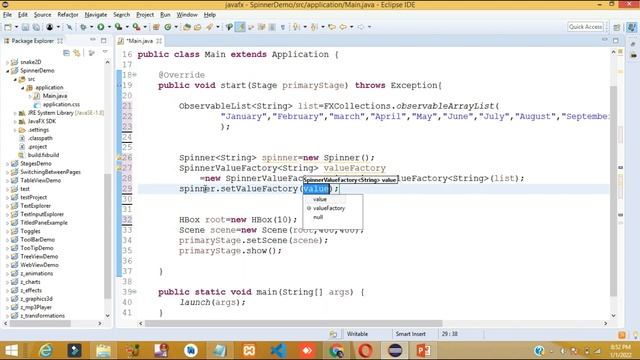640x360 pixels.
Task: Expand the TableViewDemo project
Action: click(7, 180)
